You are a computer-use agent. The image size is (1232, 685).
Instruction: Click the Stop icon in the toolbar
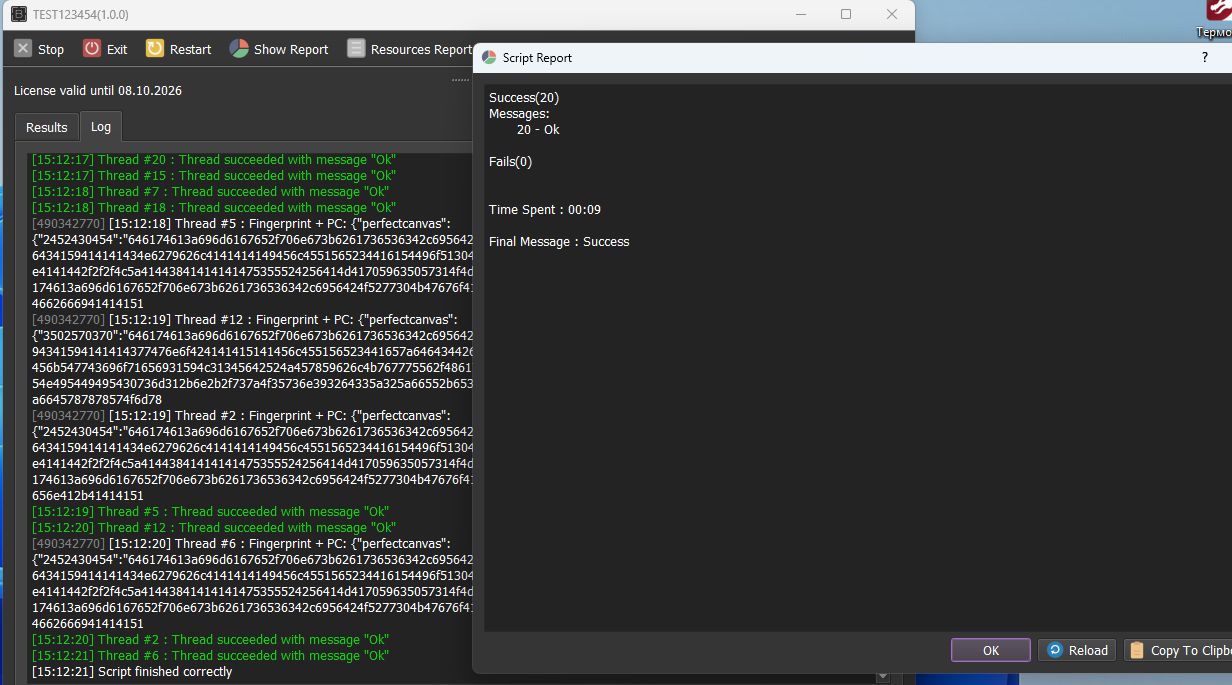[23, 49]
